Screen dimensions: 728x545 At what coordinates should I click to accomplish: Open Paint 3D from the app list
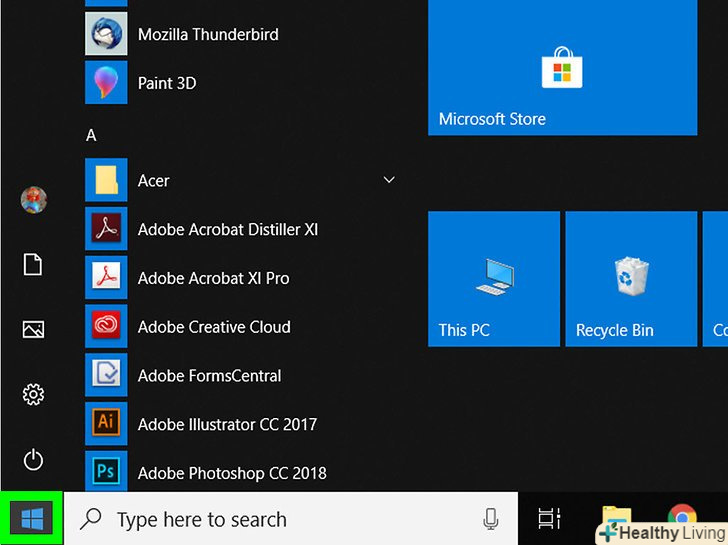tap(166, 83)
